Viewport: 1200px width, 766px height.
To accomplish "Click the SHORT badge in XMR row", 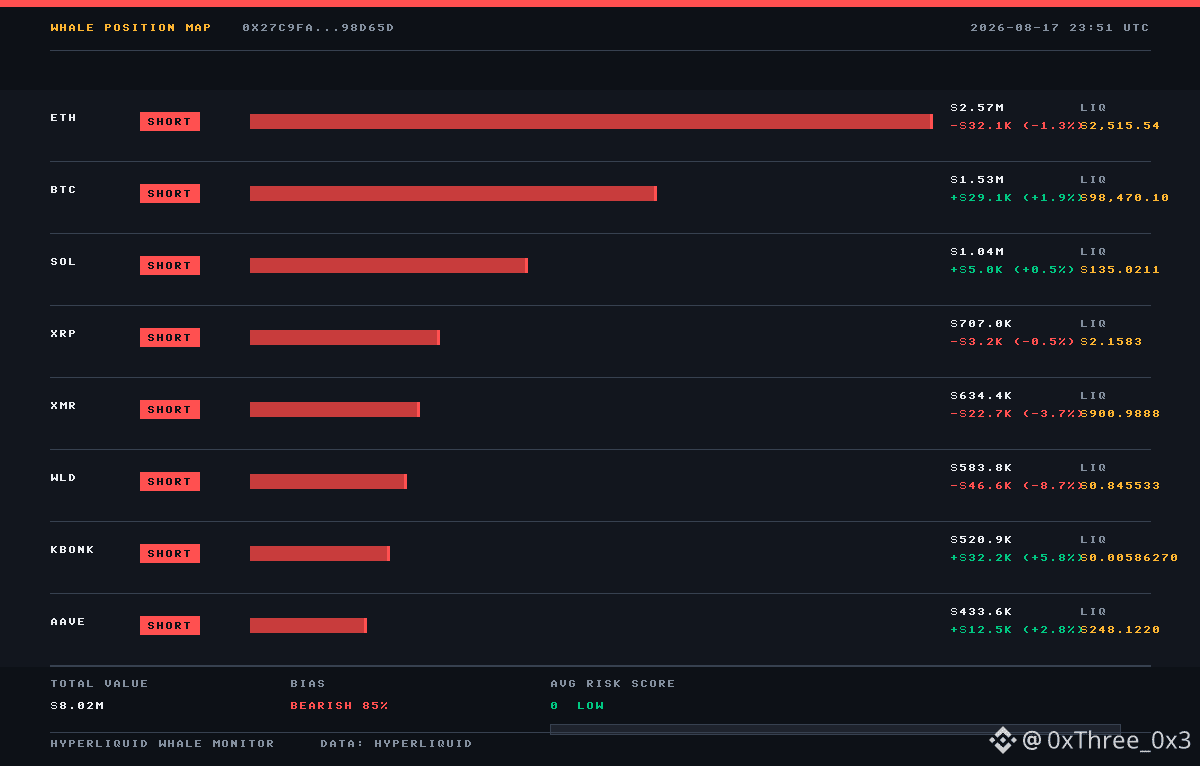I will 170,410.
